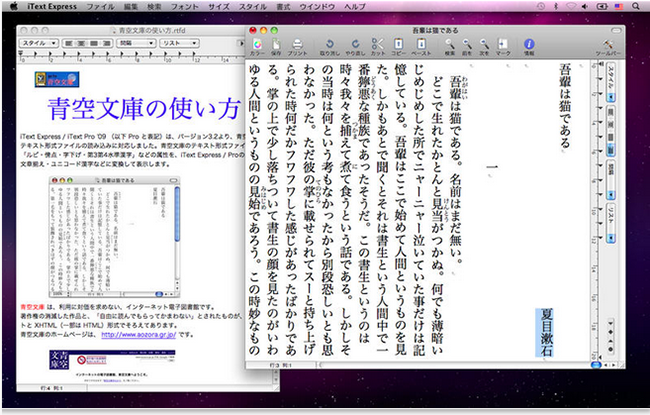Click the volume icon in menu bar
Image resolution: width=650 pixels, height=415 pixels.
(x=585, y=6)
